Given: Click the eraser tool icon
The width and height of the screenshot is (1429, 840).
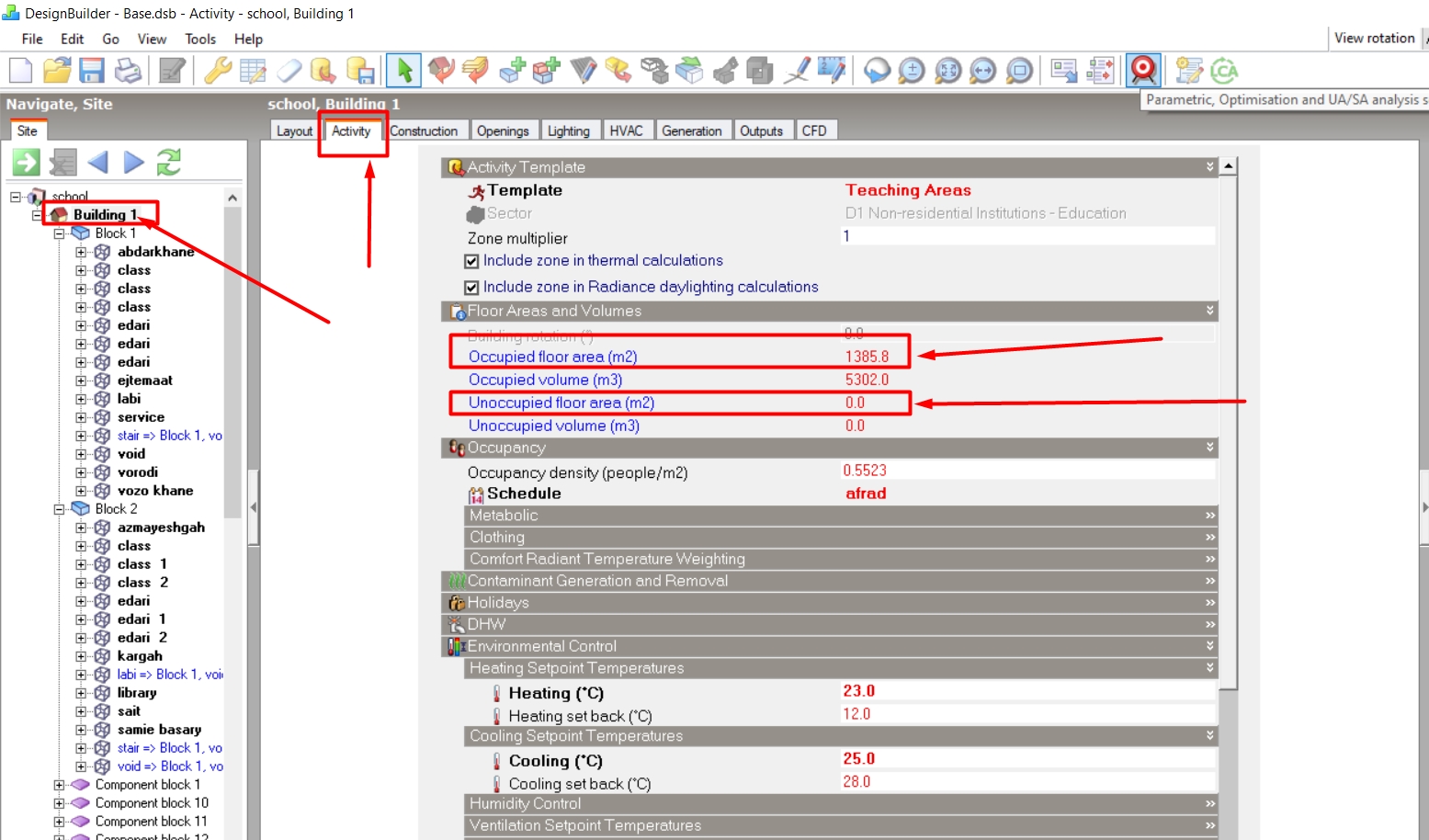Looking at the screenshot, I should point(289,70).
